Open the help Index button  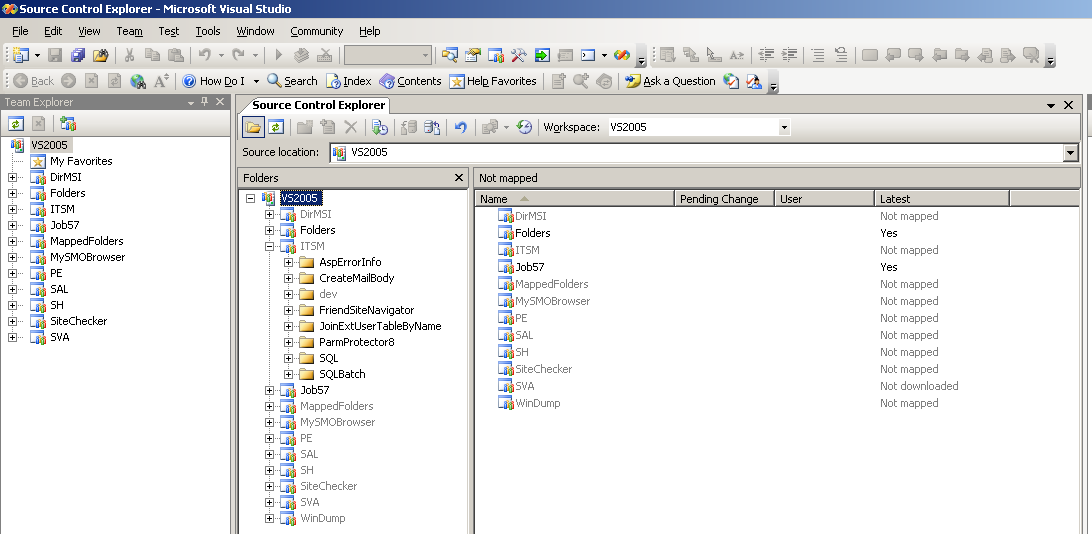(349, 81)
